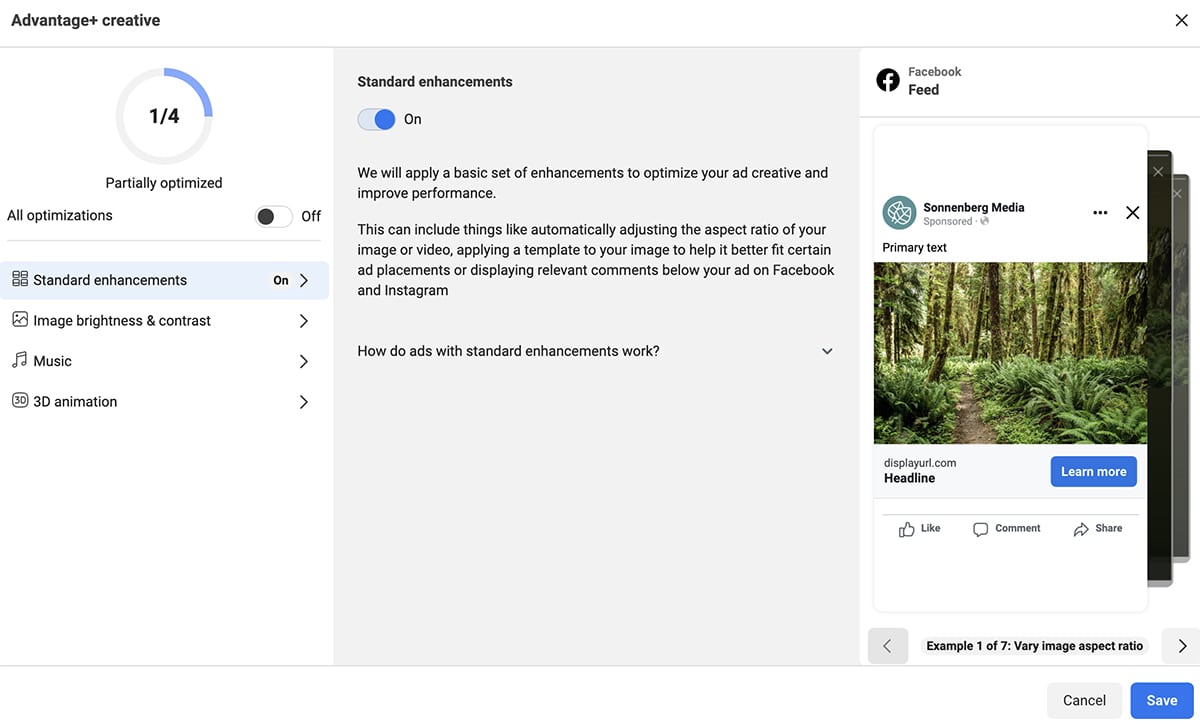1200x725 pixels.
Task: Close the Advantage+ creative dialog
Action: tap(1181, 20)
